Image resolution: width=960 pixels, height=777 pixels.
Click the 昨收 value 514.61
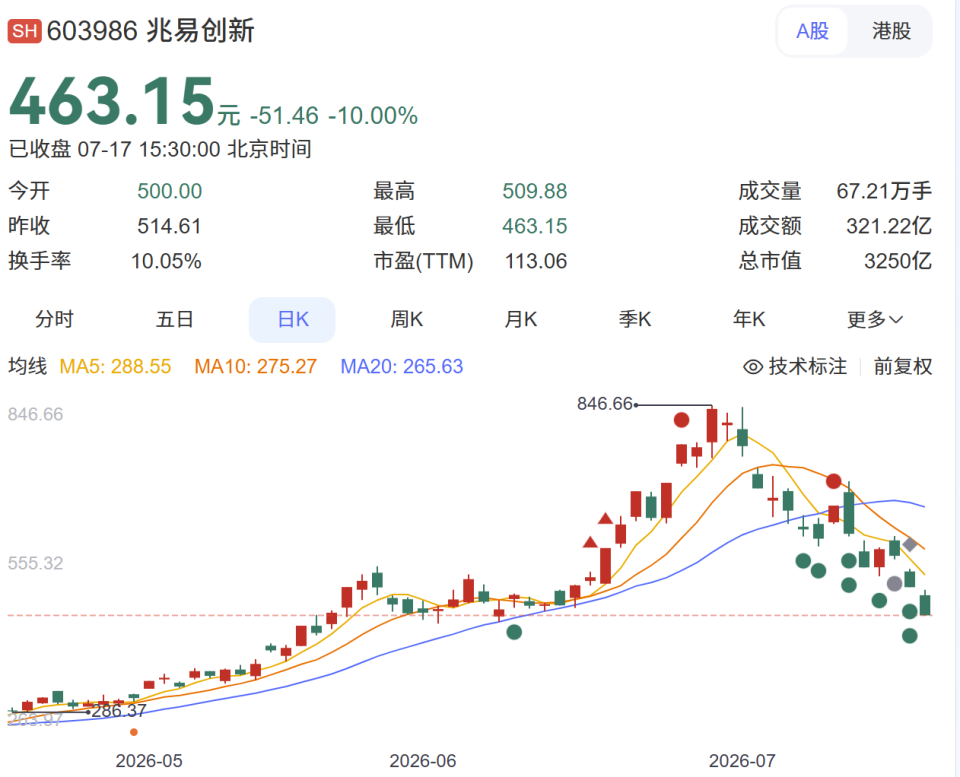coord(170,226)
